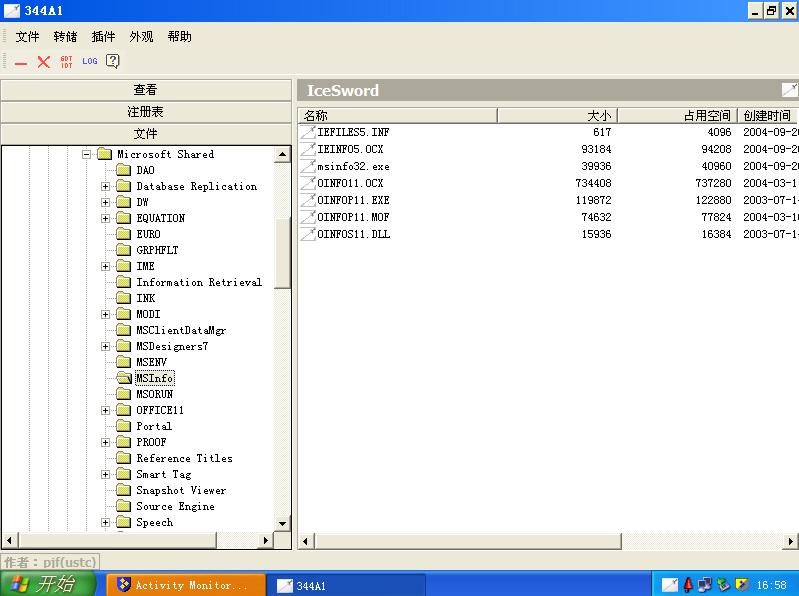Screen dimensions: 799x596
Task: Expand the MODI folder
Action: [105, 314]
